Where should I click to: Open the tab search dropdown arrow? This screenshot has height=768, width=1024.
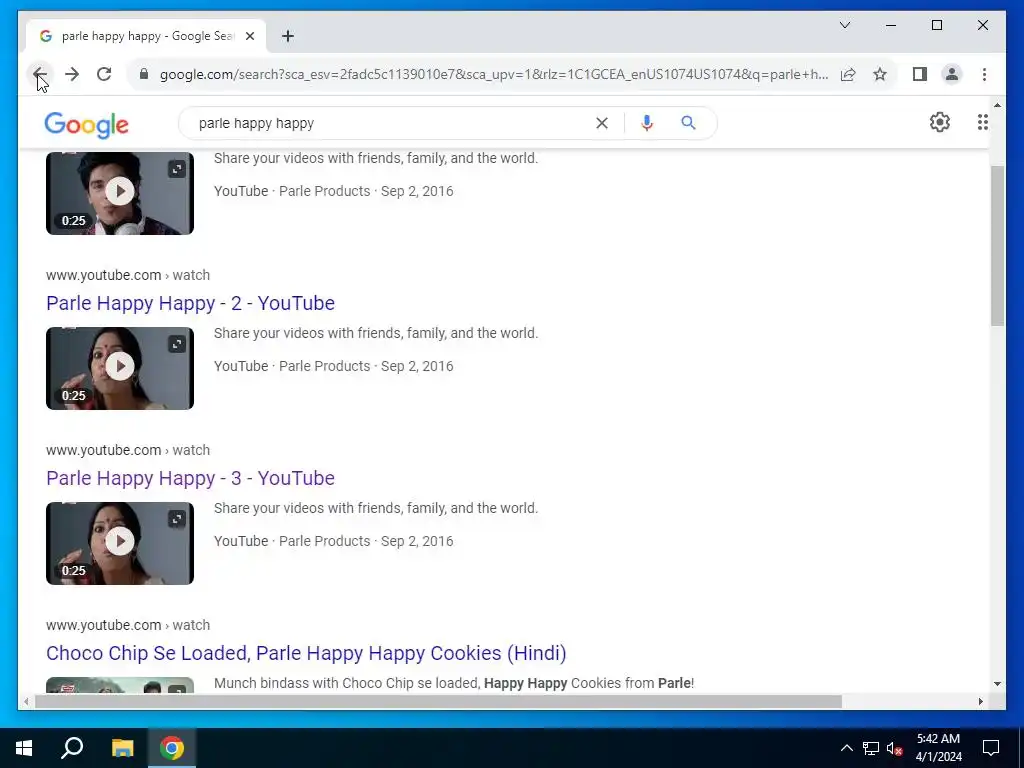point(844,25)
